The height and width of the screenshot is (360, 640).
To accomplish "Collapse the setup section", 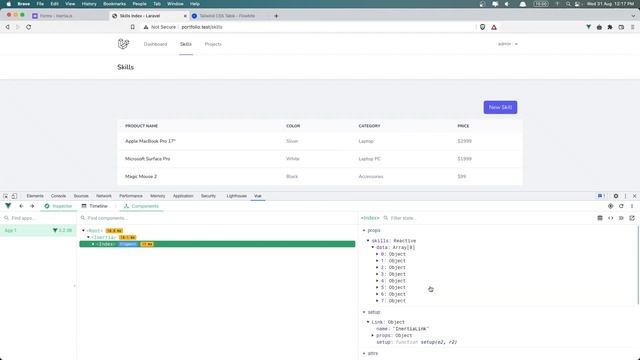I will point(364,312).
